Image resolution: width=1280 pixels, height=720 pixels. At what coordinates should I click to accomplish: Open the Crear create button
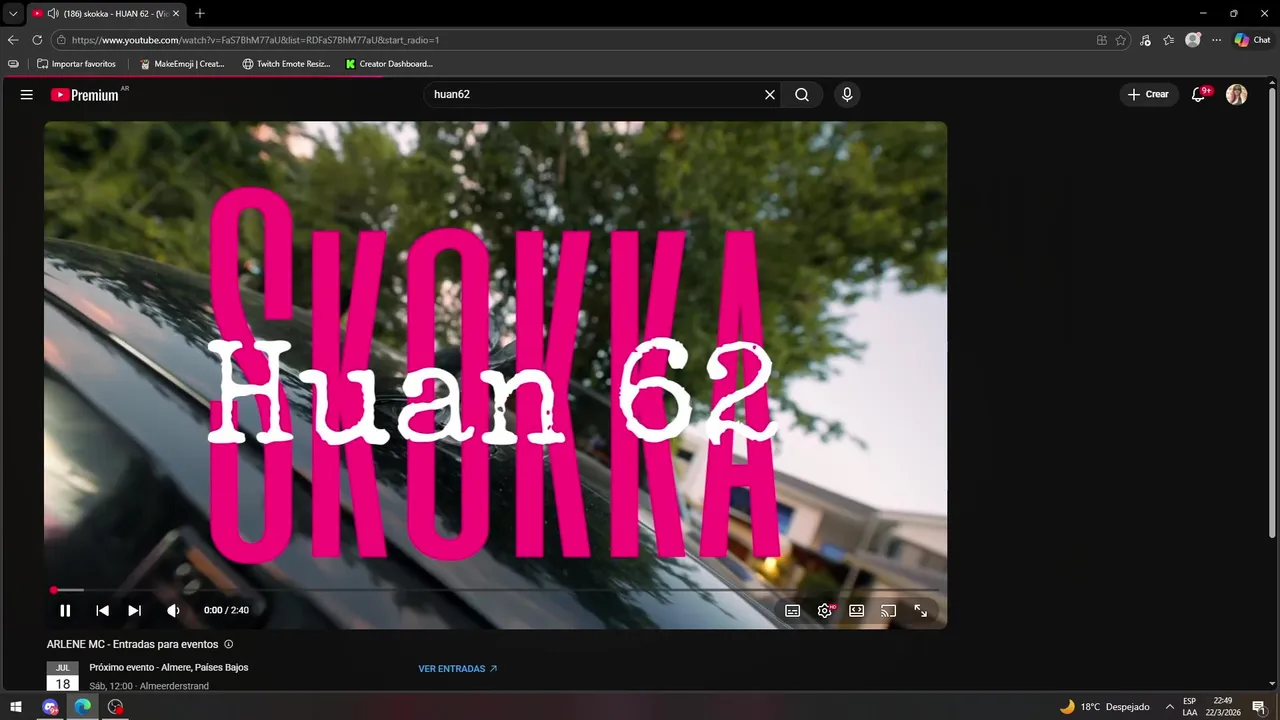click(1148, 94)
